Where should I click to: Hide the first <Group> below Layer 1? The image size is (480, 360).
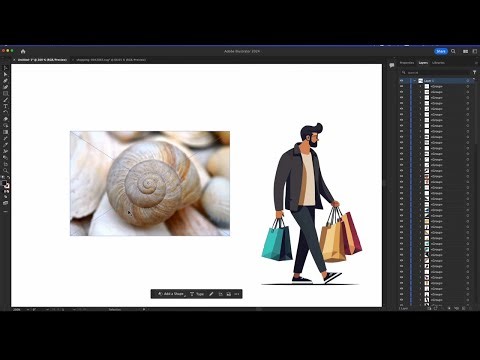point(402,86)
